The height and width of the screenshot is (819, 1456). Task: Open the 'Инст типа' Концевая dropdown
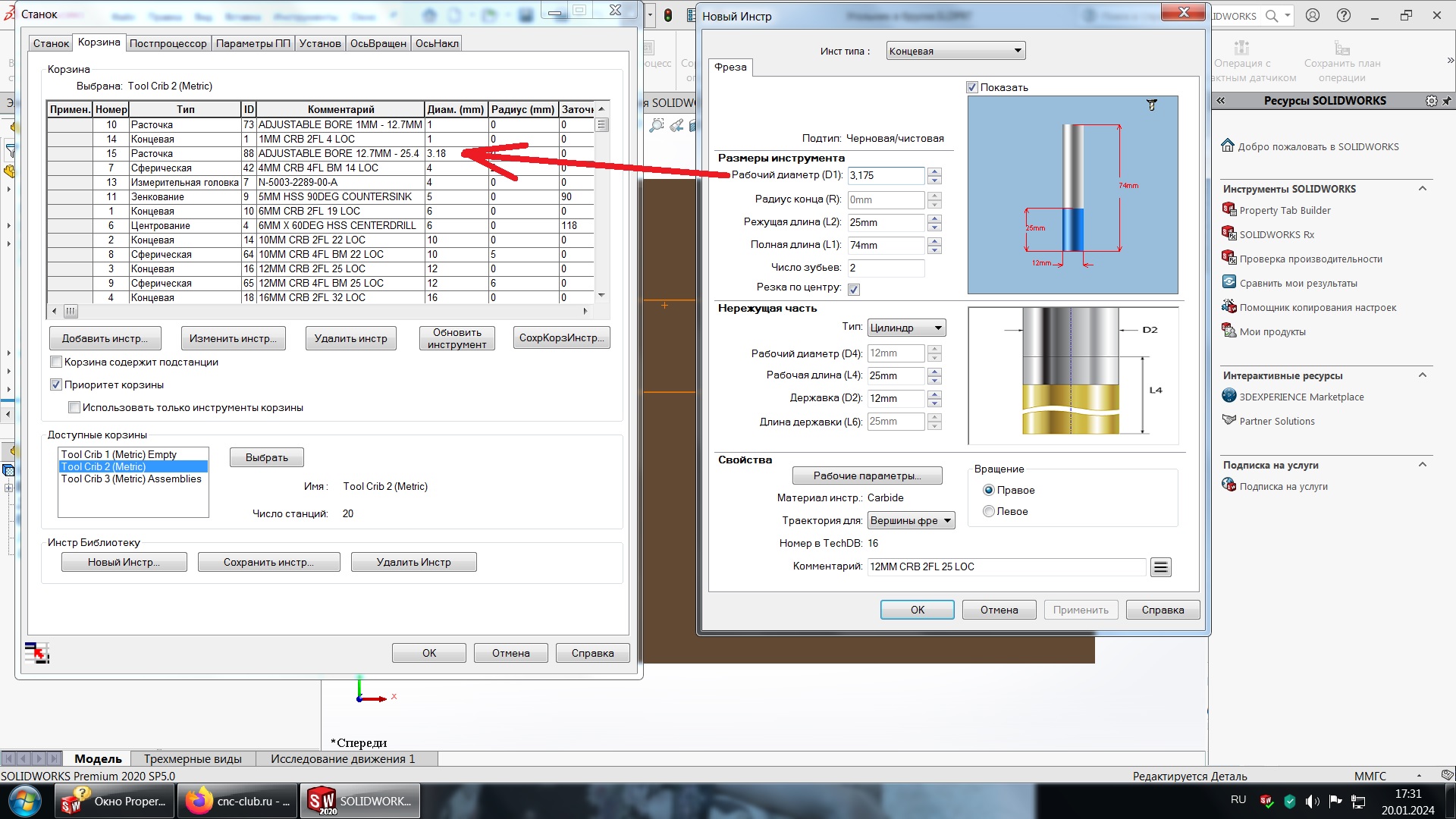(x=955, y=51)
